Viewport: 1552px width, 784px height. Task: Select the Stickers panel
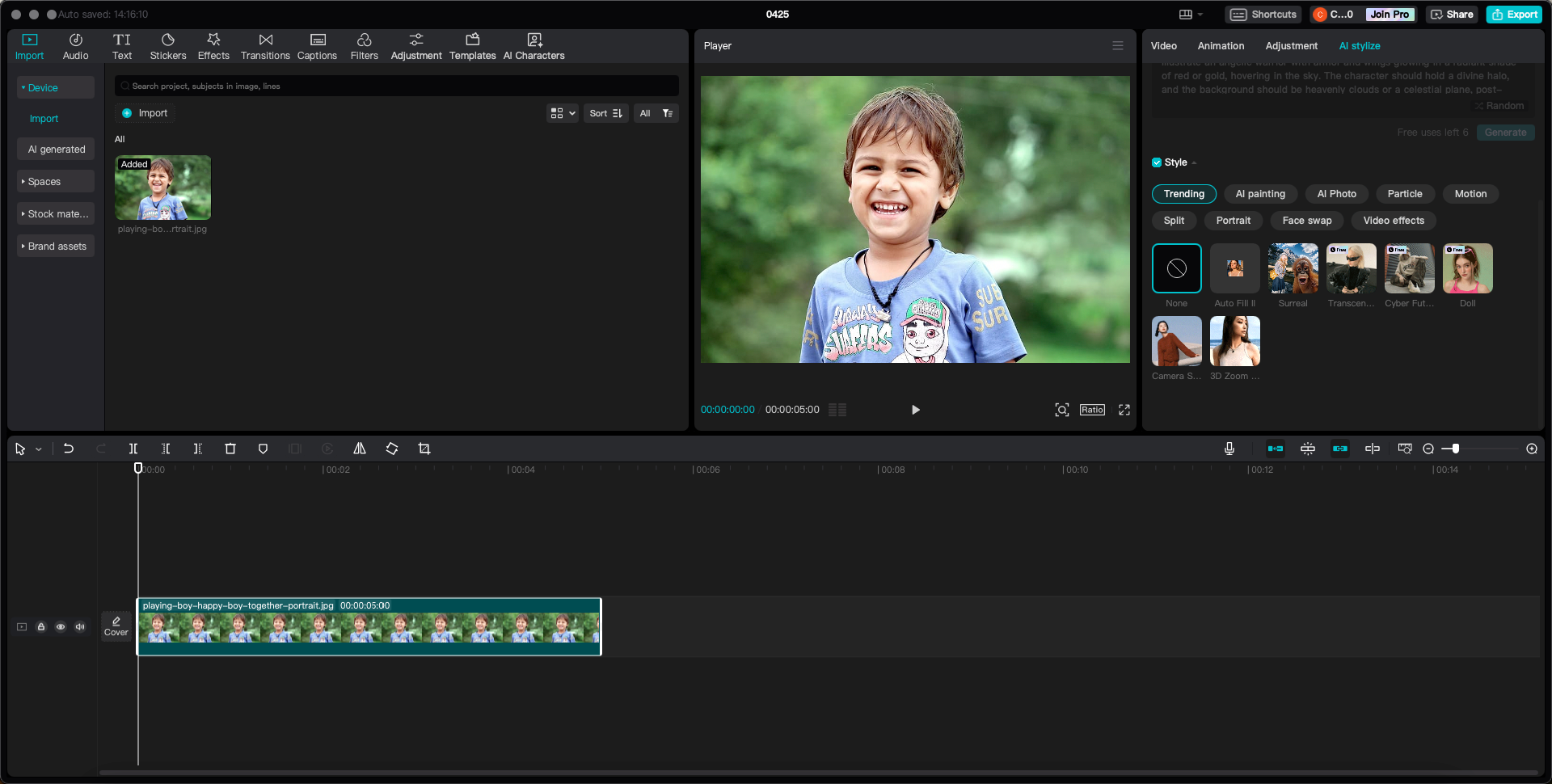[x=168, y=45]
